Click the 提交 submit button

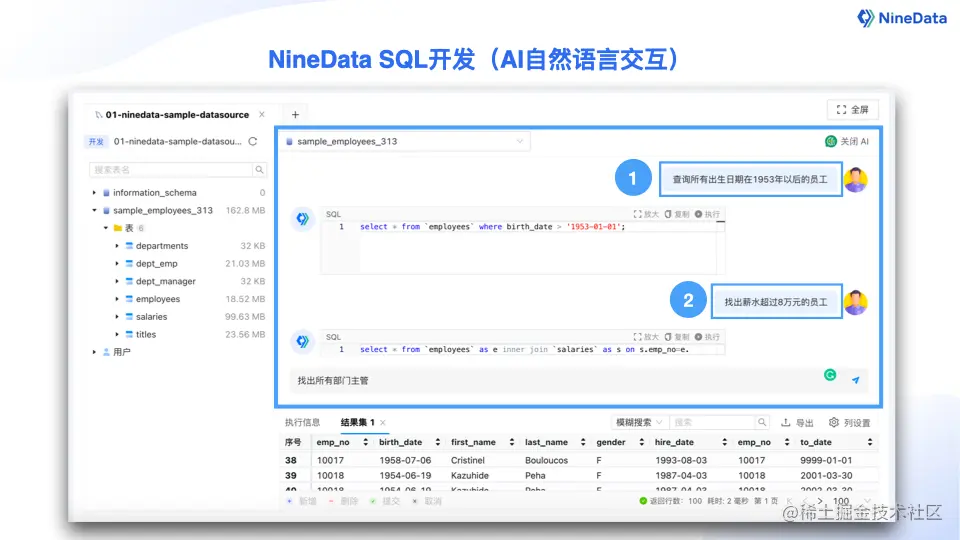pyautogui.click(x=385, y=501)
